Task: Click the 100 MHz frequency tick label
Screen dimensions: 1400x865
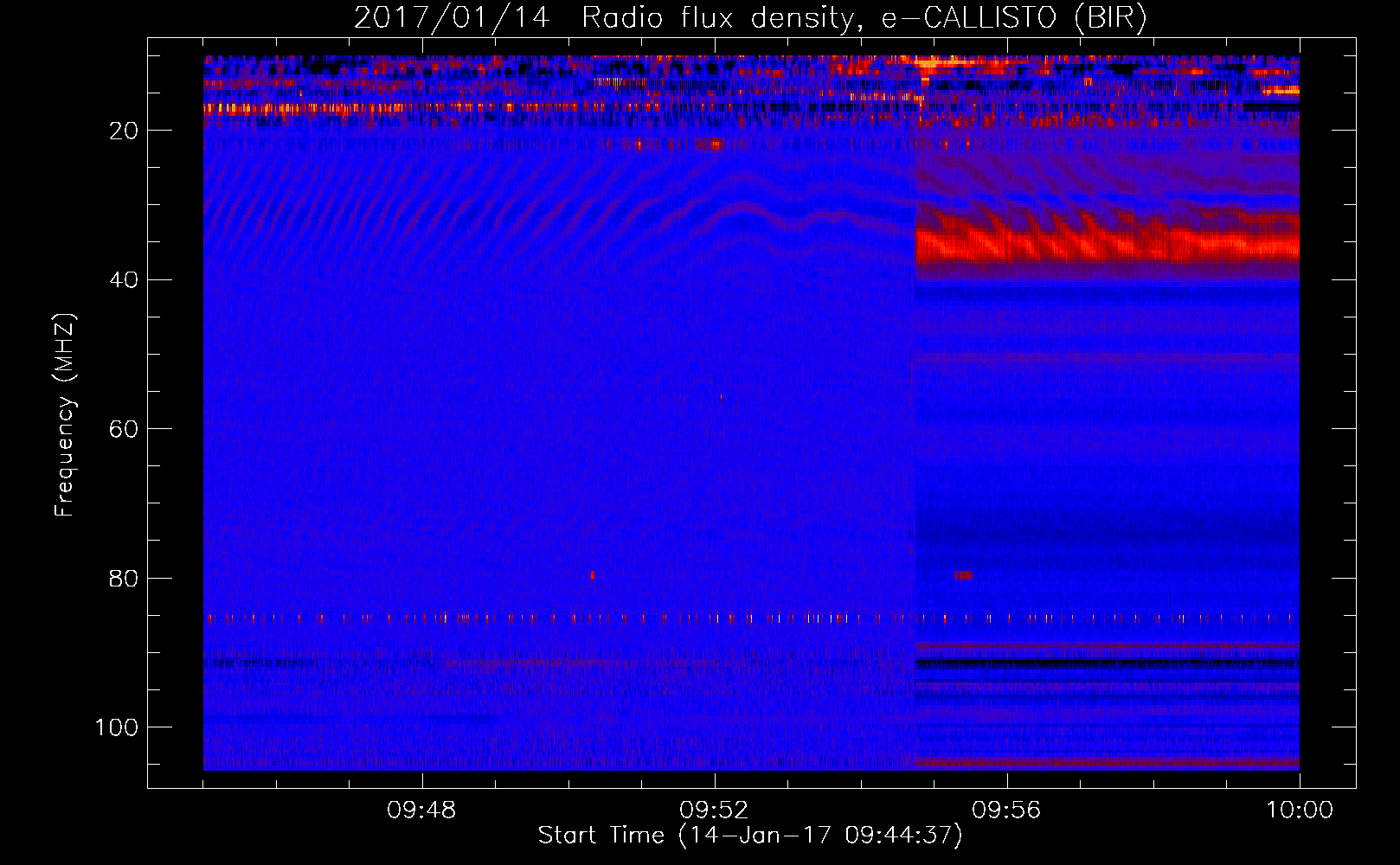Action: click(x=117, y=727)
